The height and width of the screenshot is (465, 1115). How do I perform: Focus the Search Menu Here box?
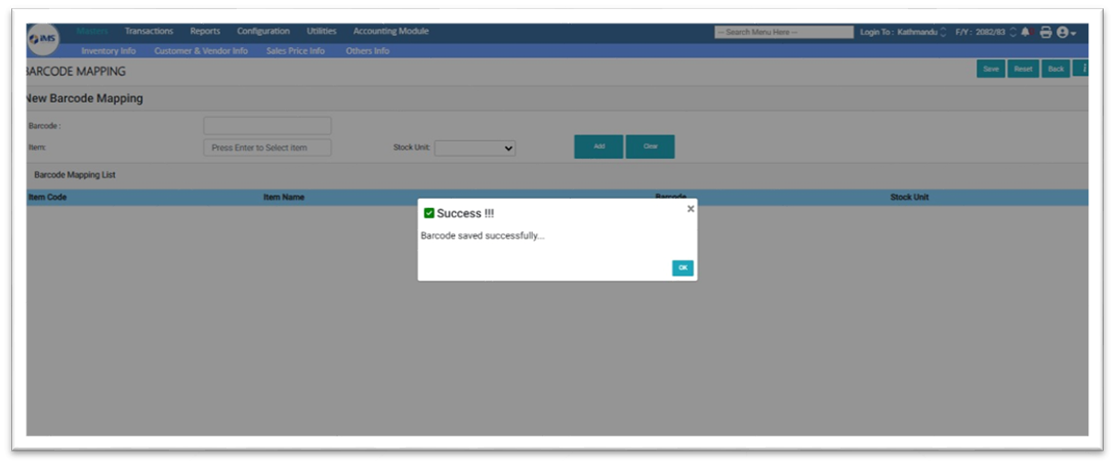(784, 32)
